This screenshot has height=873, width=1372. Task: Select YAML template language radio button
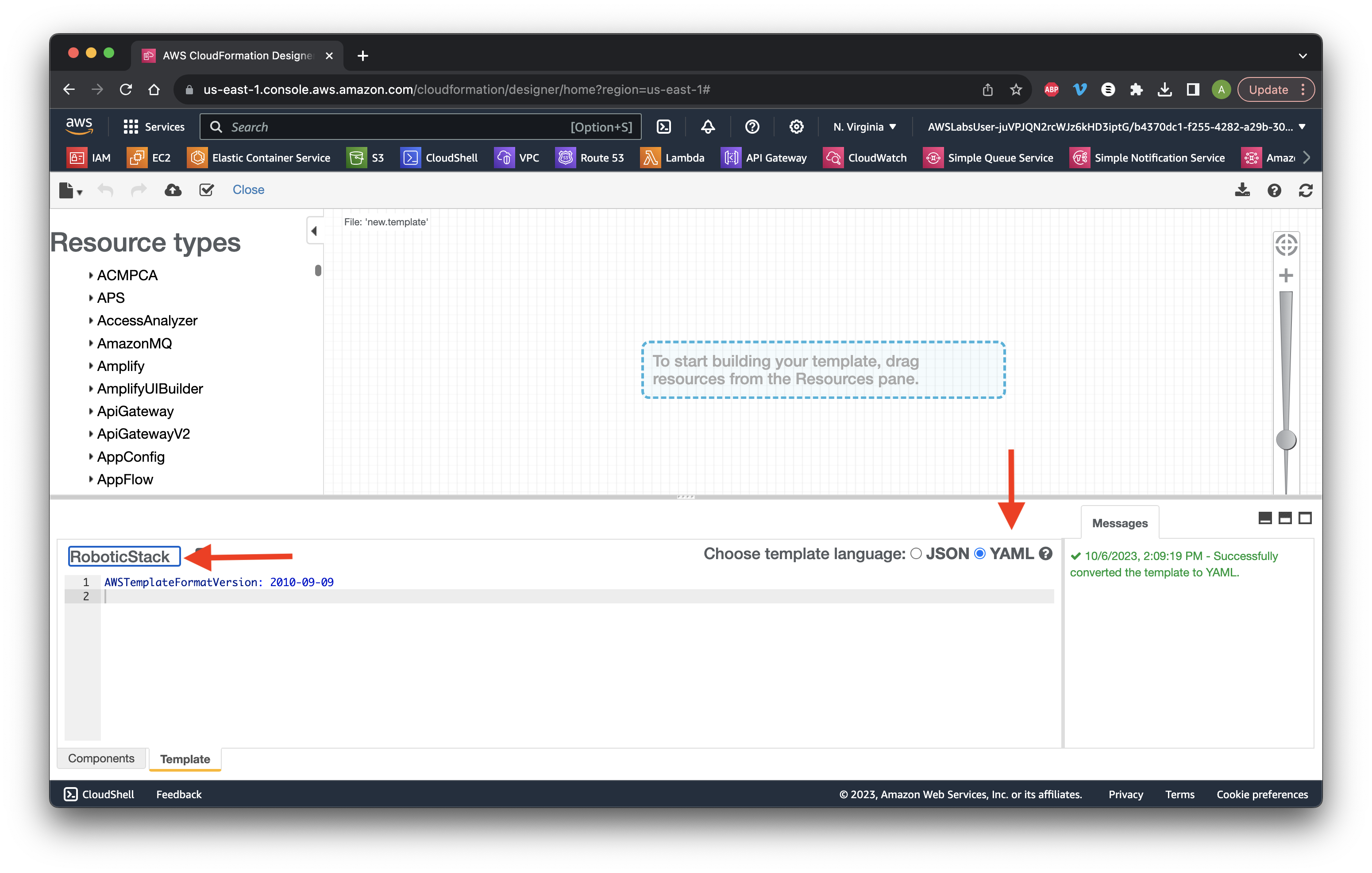tap(980, 554)
